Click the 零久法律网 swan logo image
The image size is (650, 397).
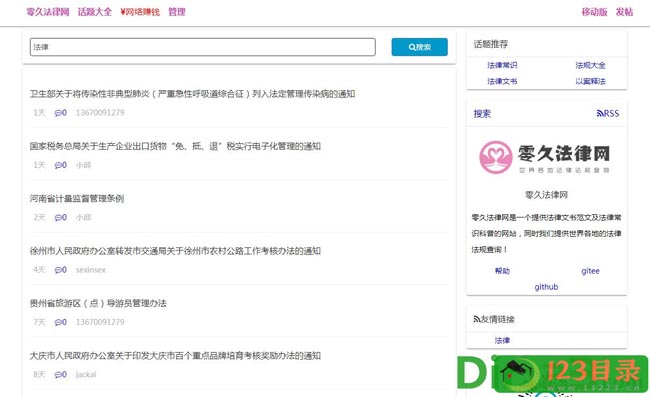pyautogui.click(x=546, y=157)
